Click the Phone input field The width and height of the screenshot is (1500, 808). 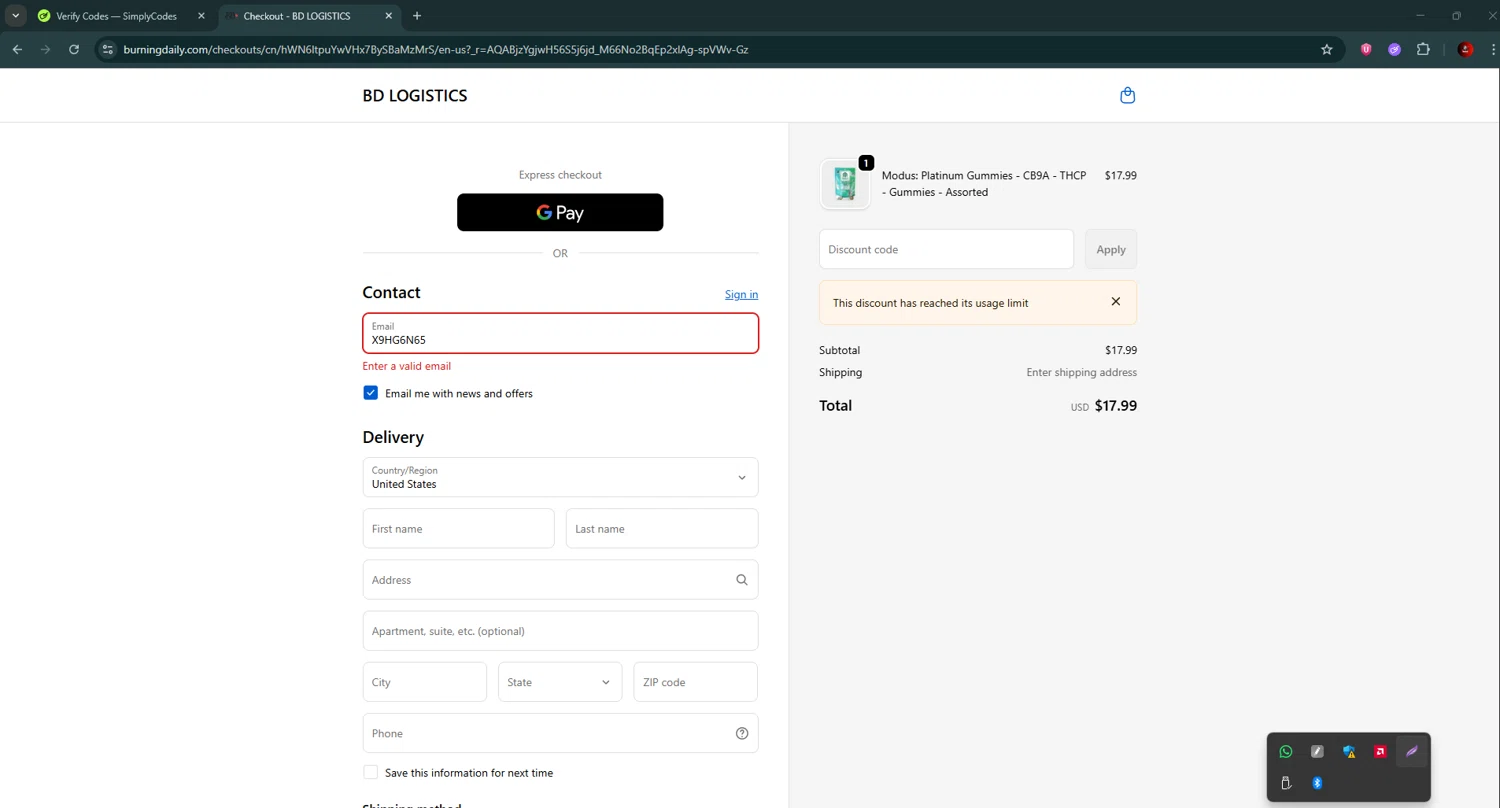pyautogui.click(x=560, y=733)
